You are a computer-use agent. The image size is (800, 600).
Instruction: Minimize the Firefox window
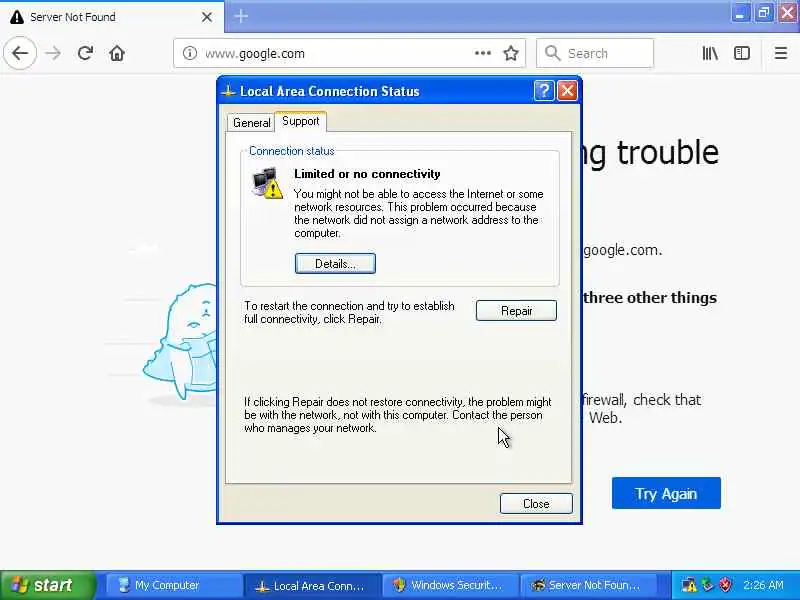point(740,13)
